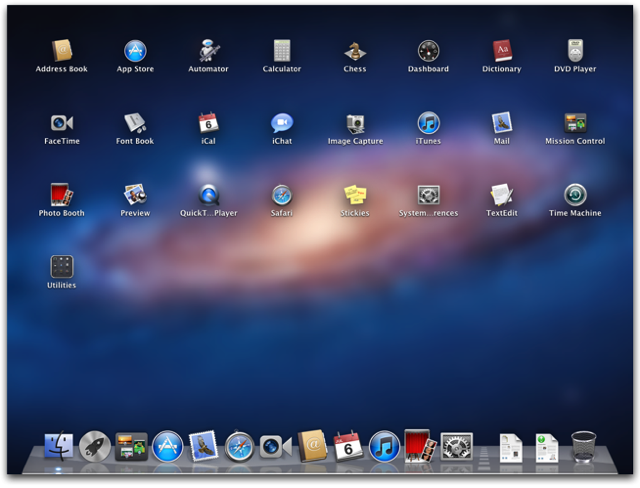Open the Stickies app
Image resolution: width=640 pixels, height=488 pixels.
[355, 195]
